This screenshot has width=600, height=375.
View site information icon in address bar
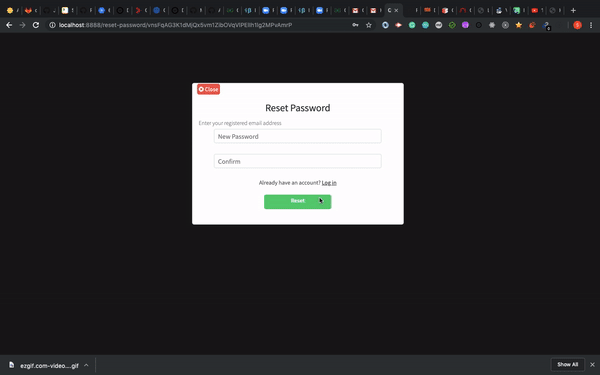52,25
